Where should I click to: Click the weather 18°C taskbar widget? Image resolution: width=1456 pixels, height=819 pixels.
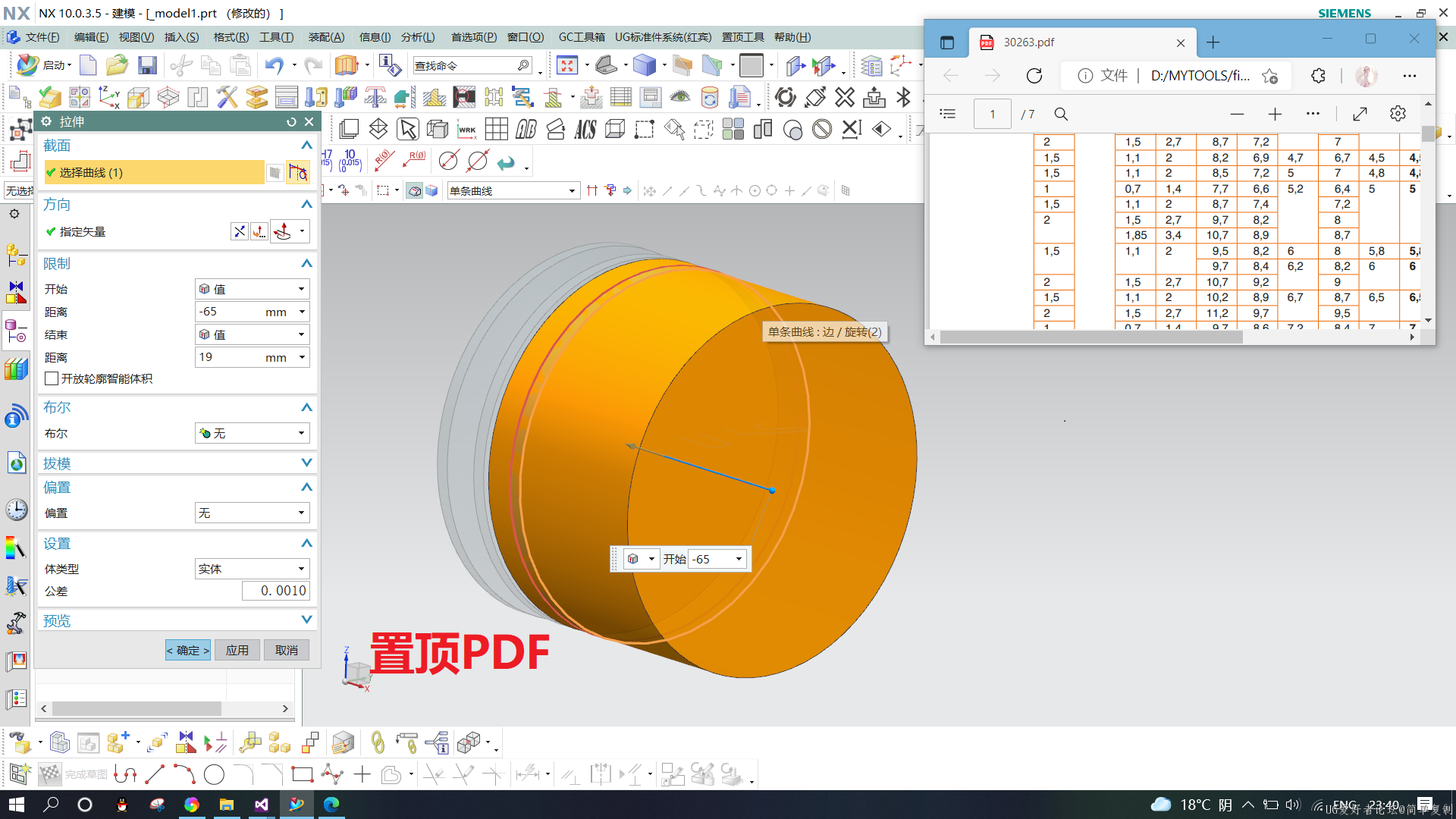coord(1191,805)
